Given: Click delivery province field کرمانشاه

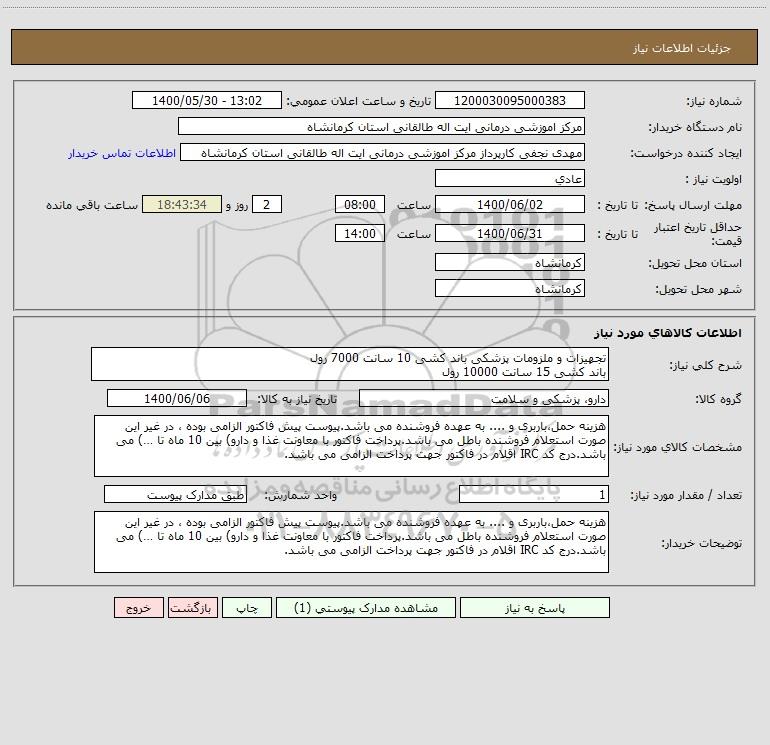Looking at the screenshot, I should click(x=510, y=262).
